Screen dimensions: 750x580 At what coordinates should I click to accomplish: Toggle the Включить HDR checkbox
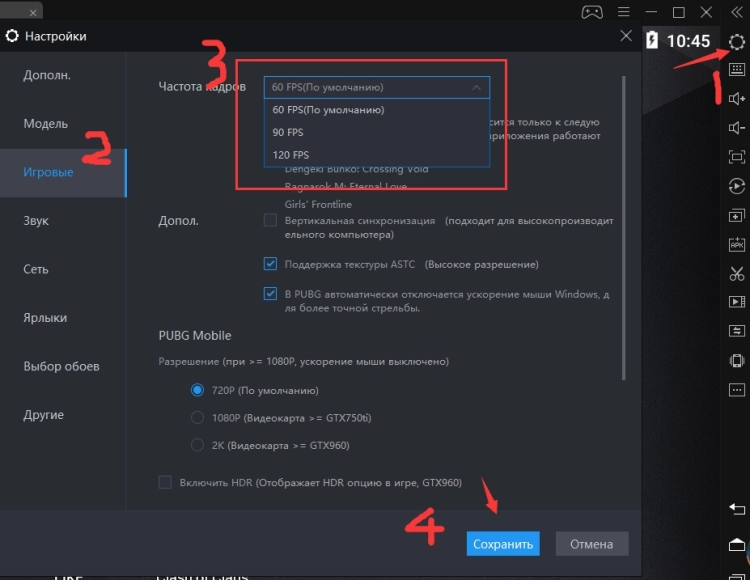point(165,482)
